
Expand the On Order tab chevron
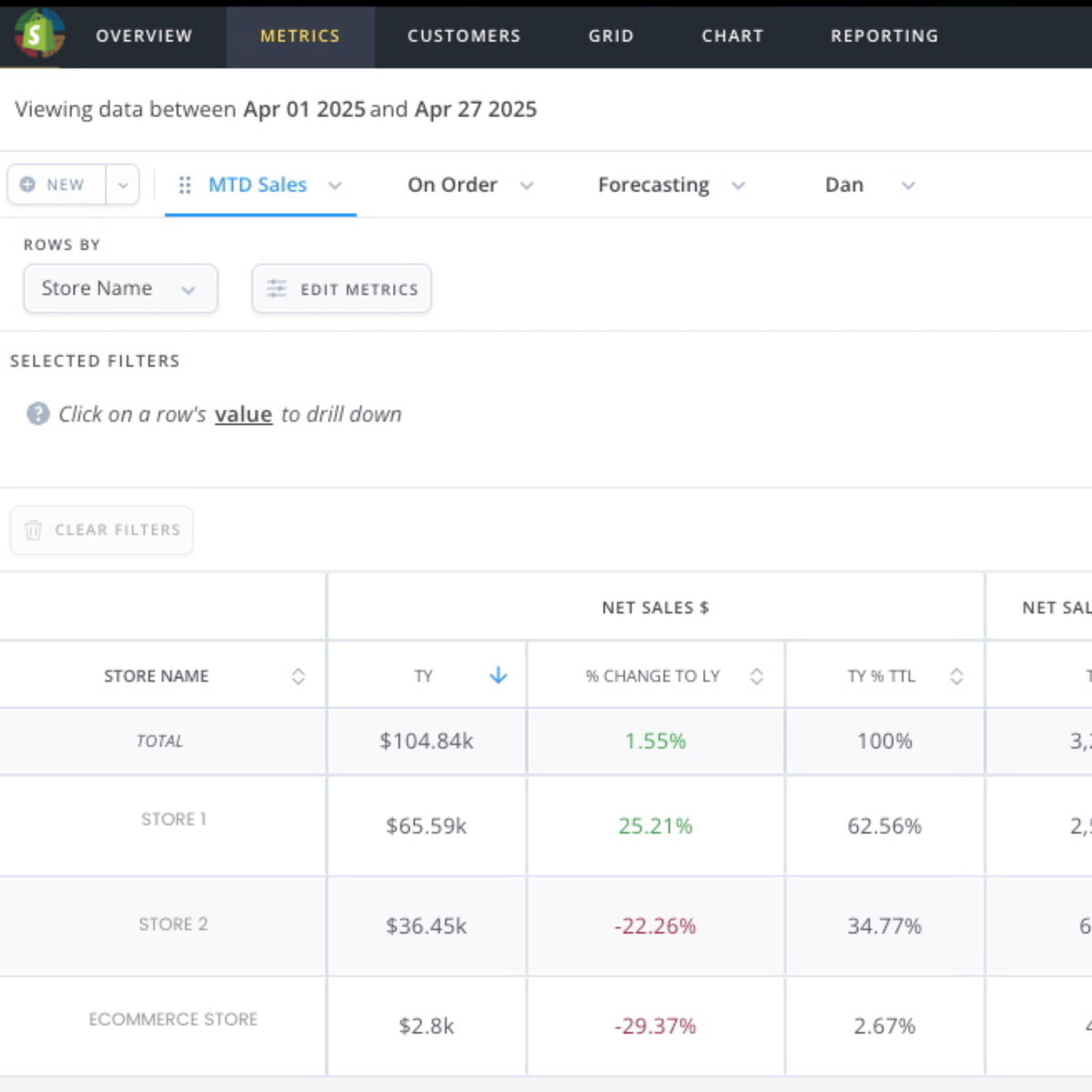526,186
